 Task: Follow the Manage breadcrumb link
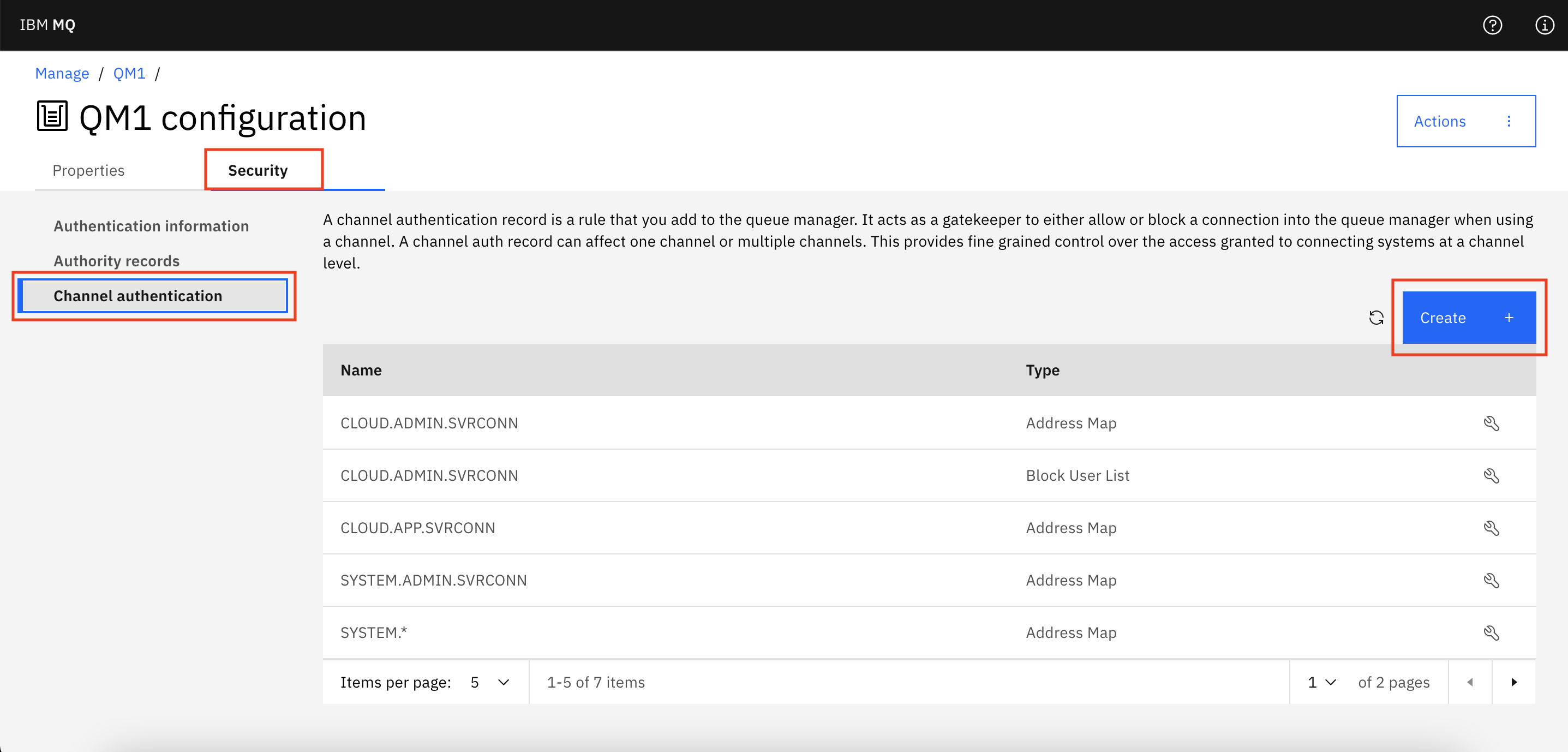tap(62, 74)
